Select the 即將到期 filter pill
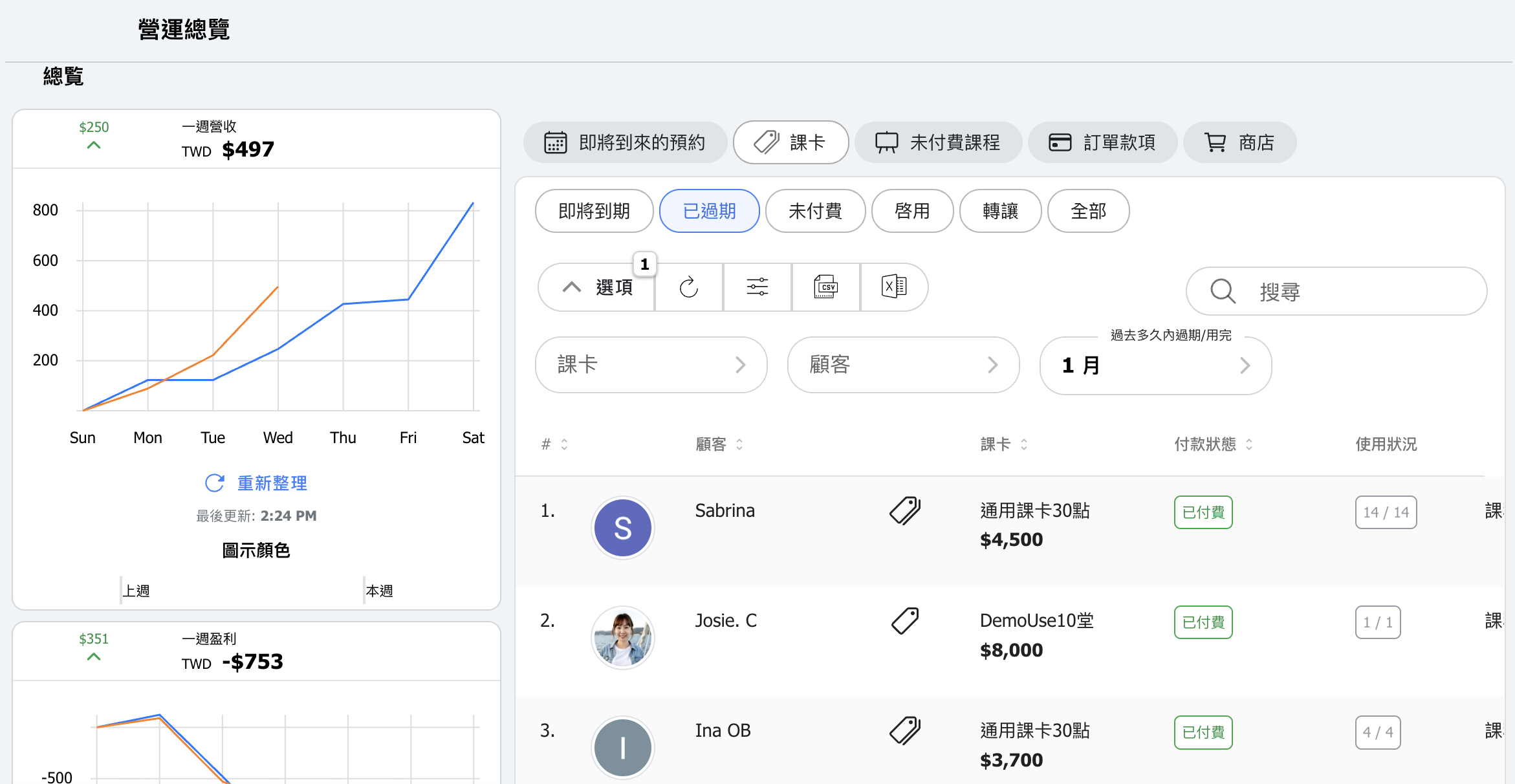Screen dimensions: 1515x784 (594, 211)
